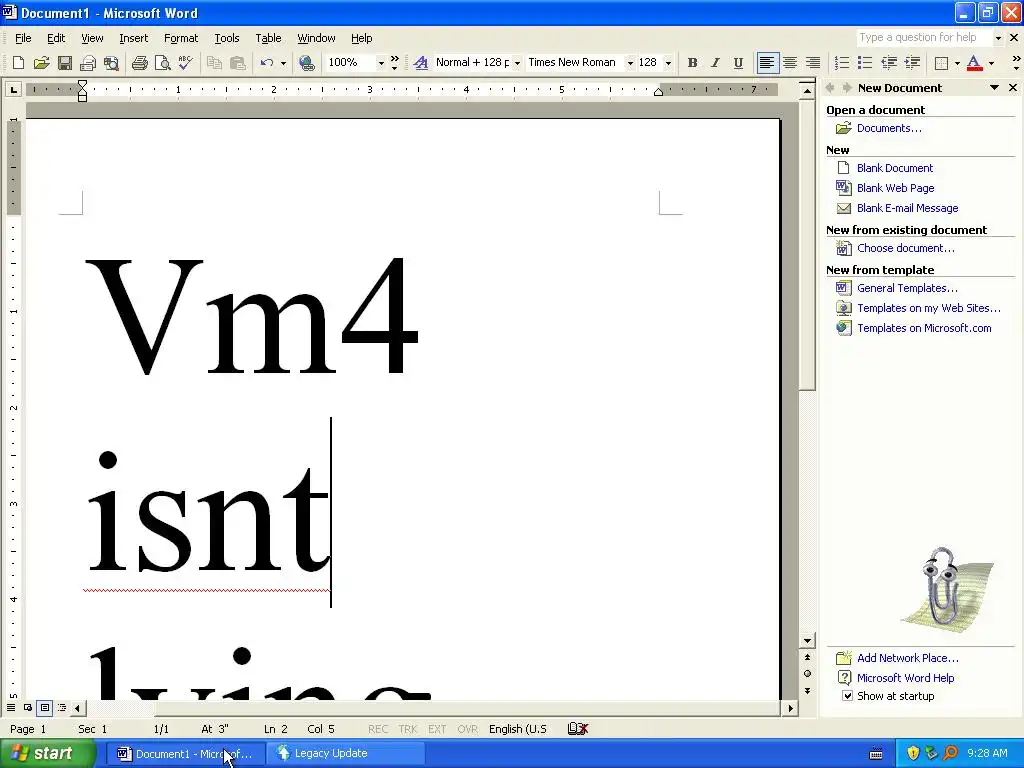The width and height of the screenshot is (1024, 768).
Task: Open Styles and Formatting pane icon
Action: coord(421,63)
